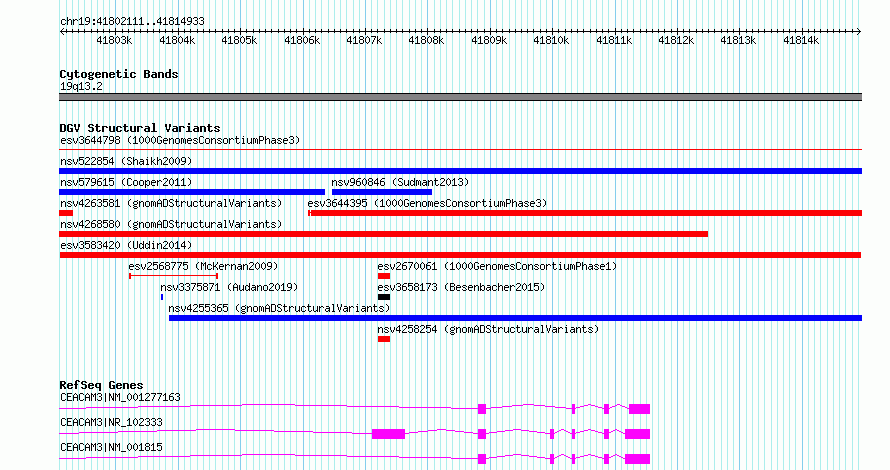Screen dimensions: 890x470
Task: Open variant esv3658173 (Besenbacher2015) label
Action: (x=461, y=287)
